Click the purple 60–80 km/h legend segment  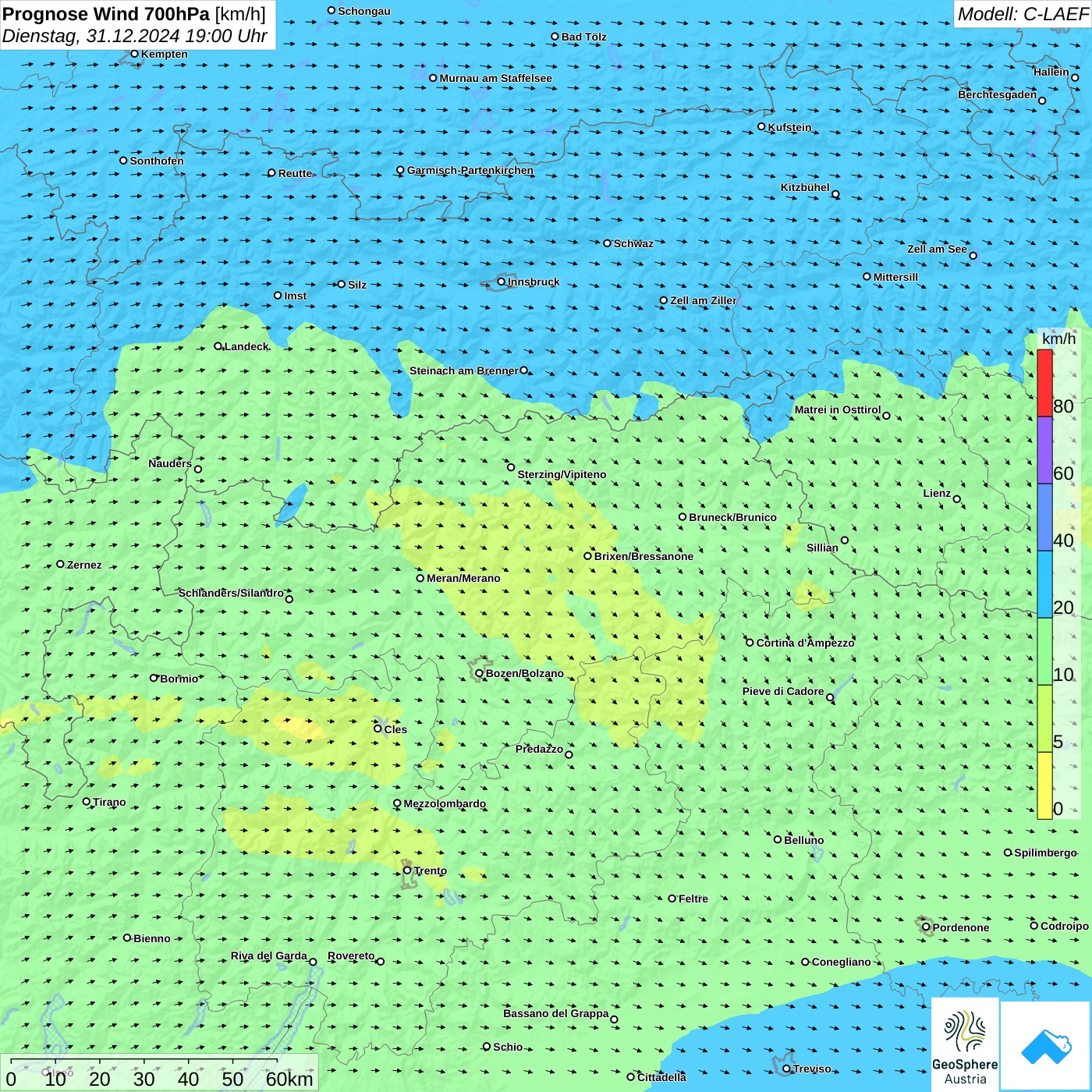(x=1044, y=450)
